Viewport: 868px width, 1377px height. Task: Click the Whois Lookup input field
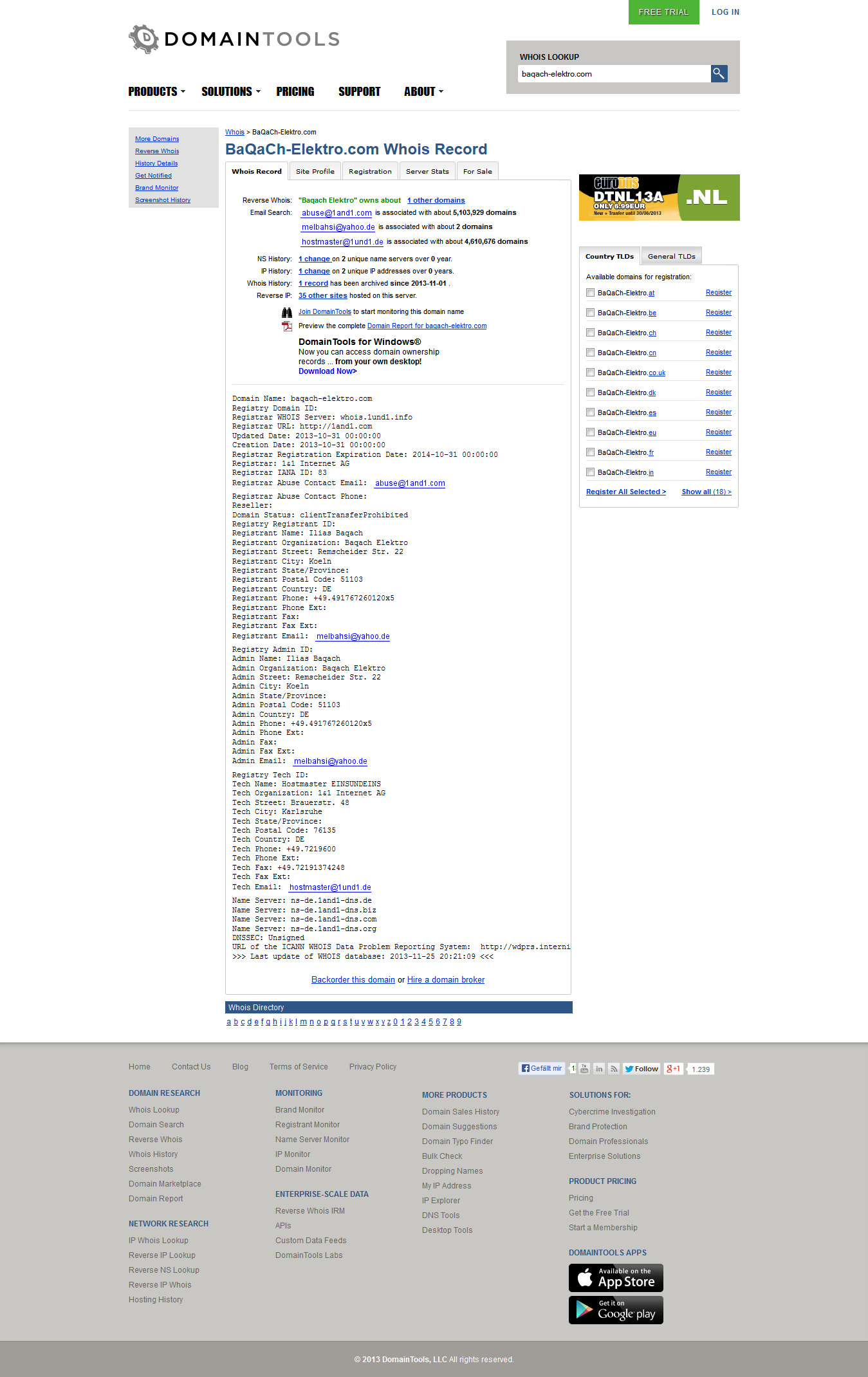coord(614,74)
